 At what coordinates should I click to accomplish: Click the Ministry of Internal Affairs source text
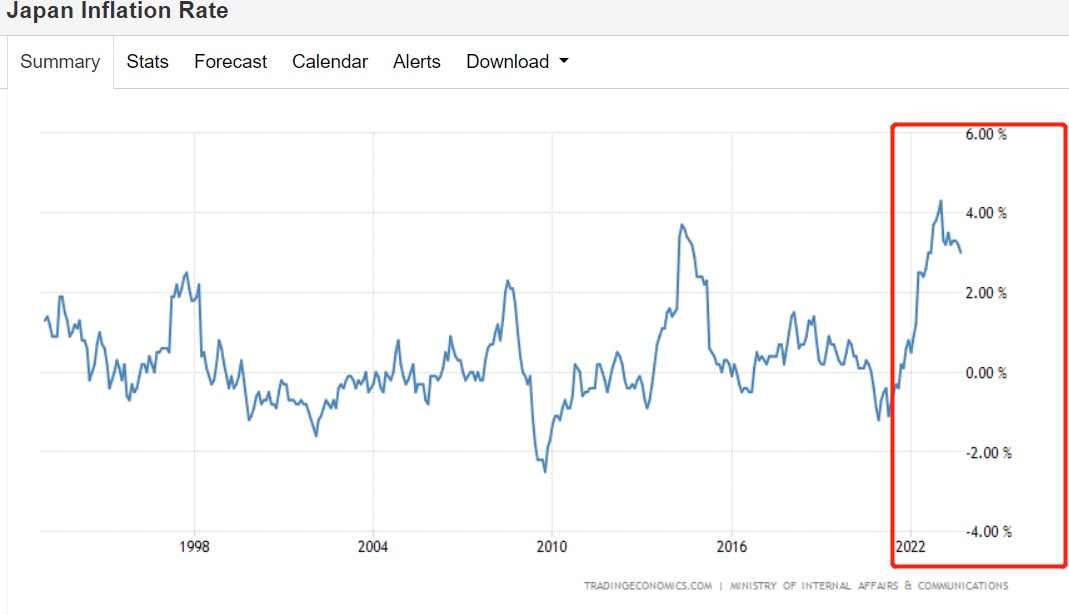[869, 586]
